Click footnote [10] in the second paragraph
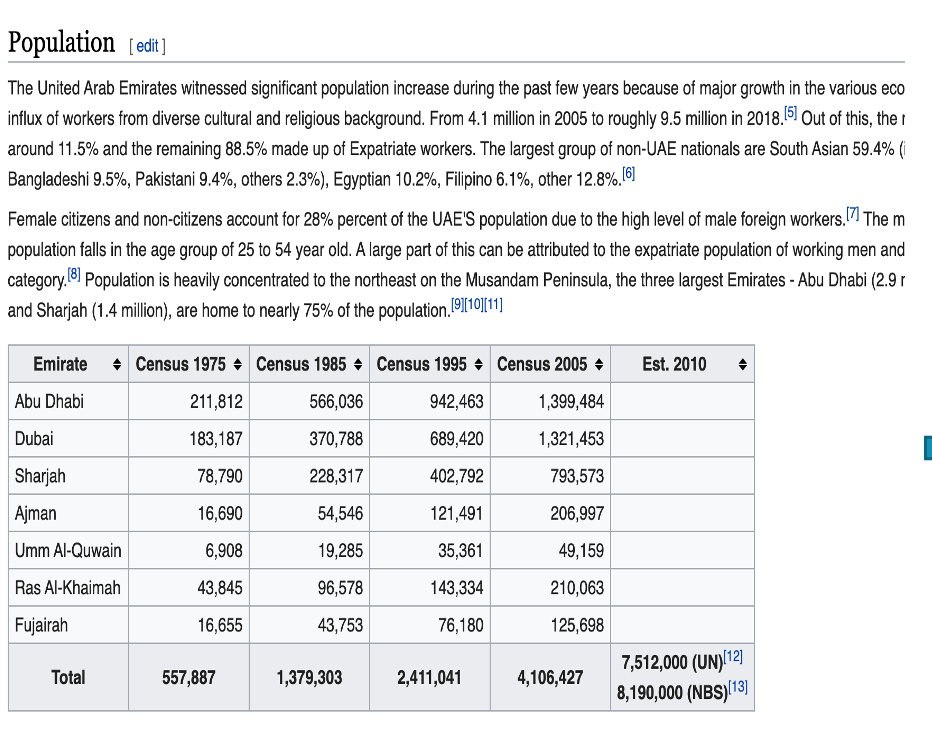Screen dimensions: 932x746 pos(474,306)
